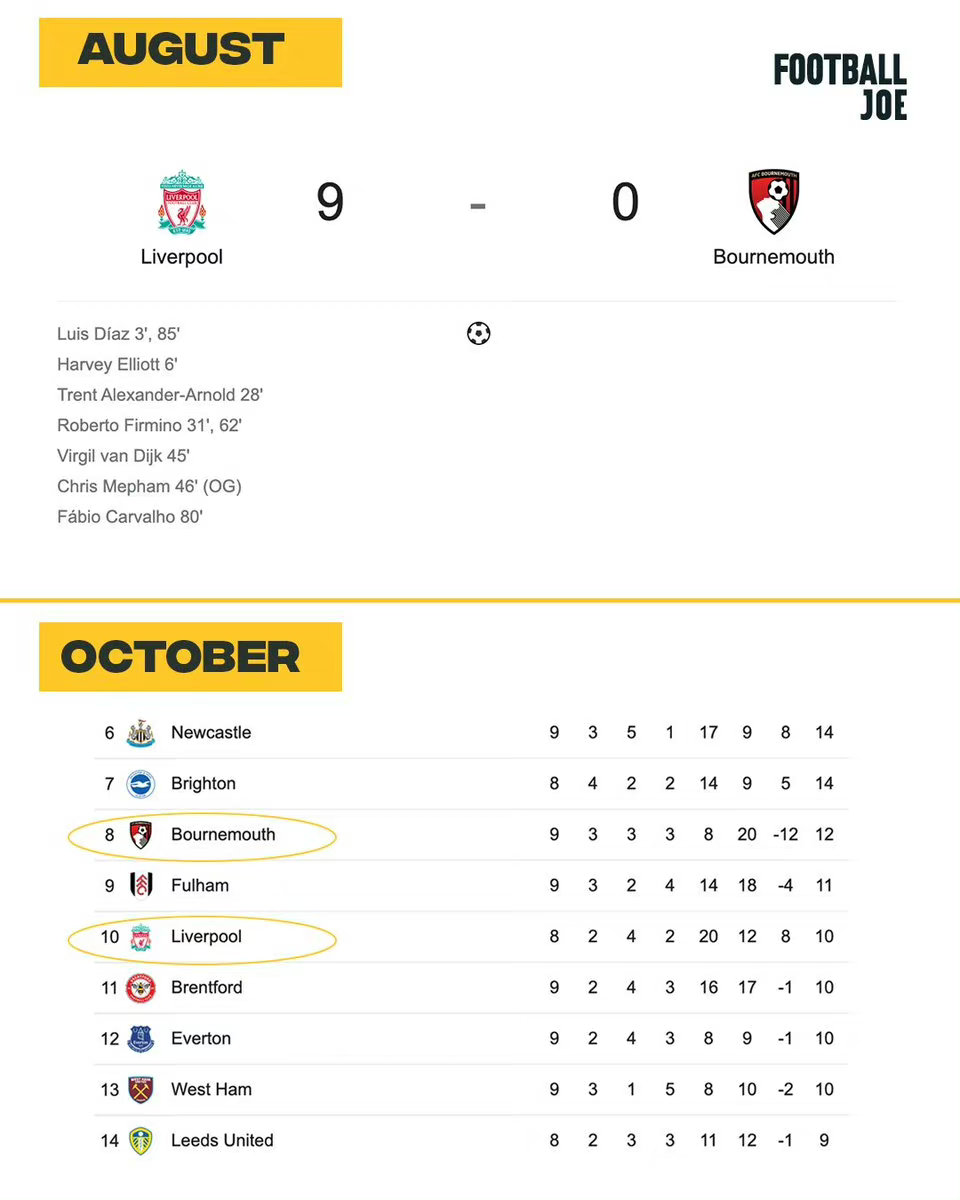Click the Fulham crest in standings

[141, 886]
